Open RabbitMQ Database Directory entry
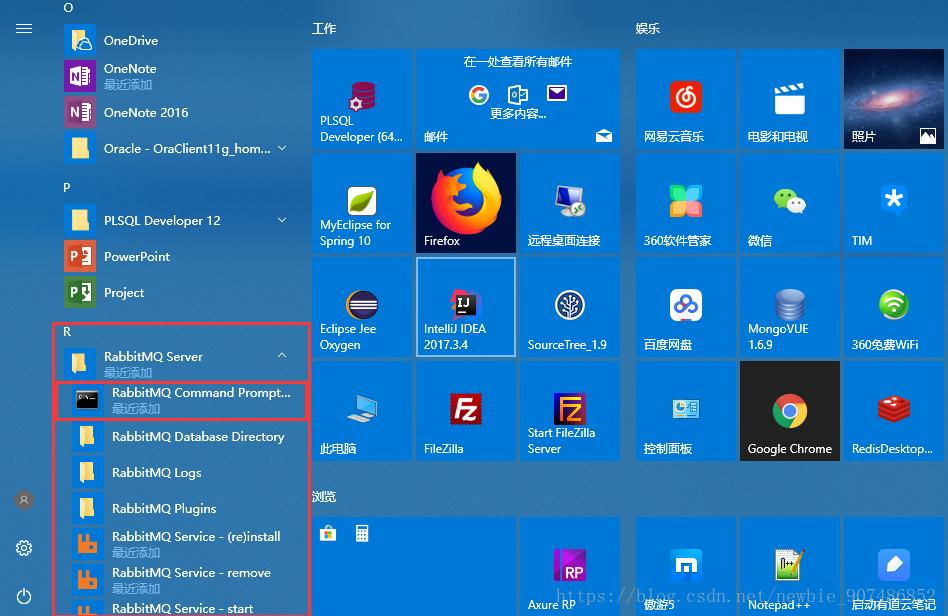The image size is (948, 616). (x=184, y=436)
